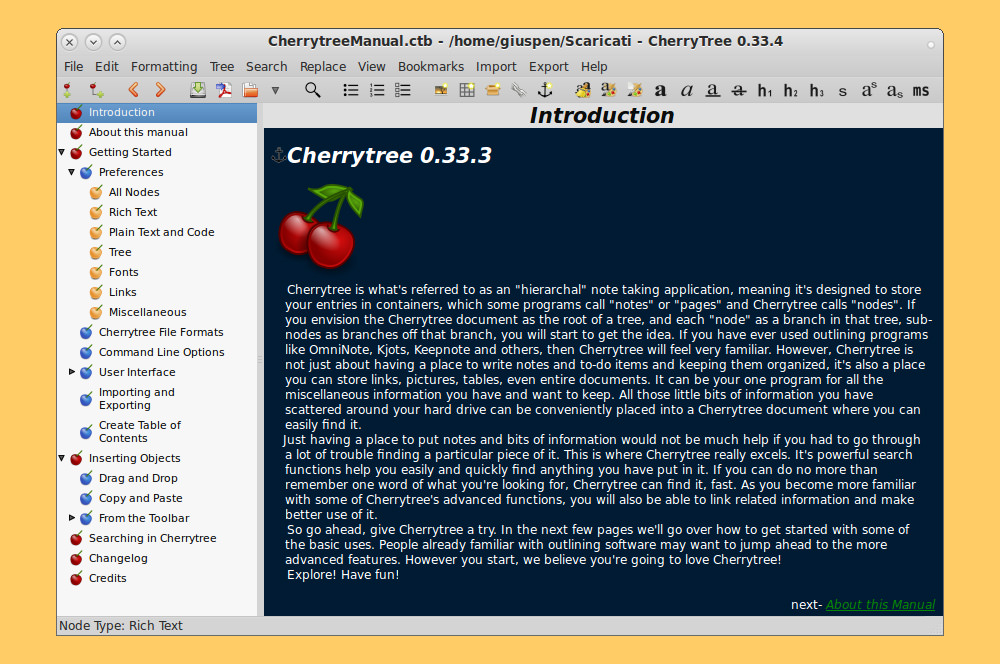Open the Bookmarks menu
Viewport: 1000px width, 664px height.
pyautogui.click(x=431, y=67)
